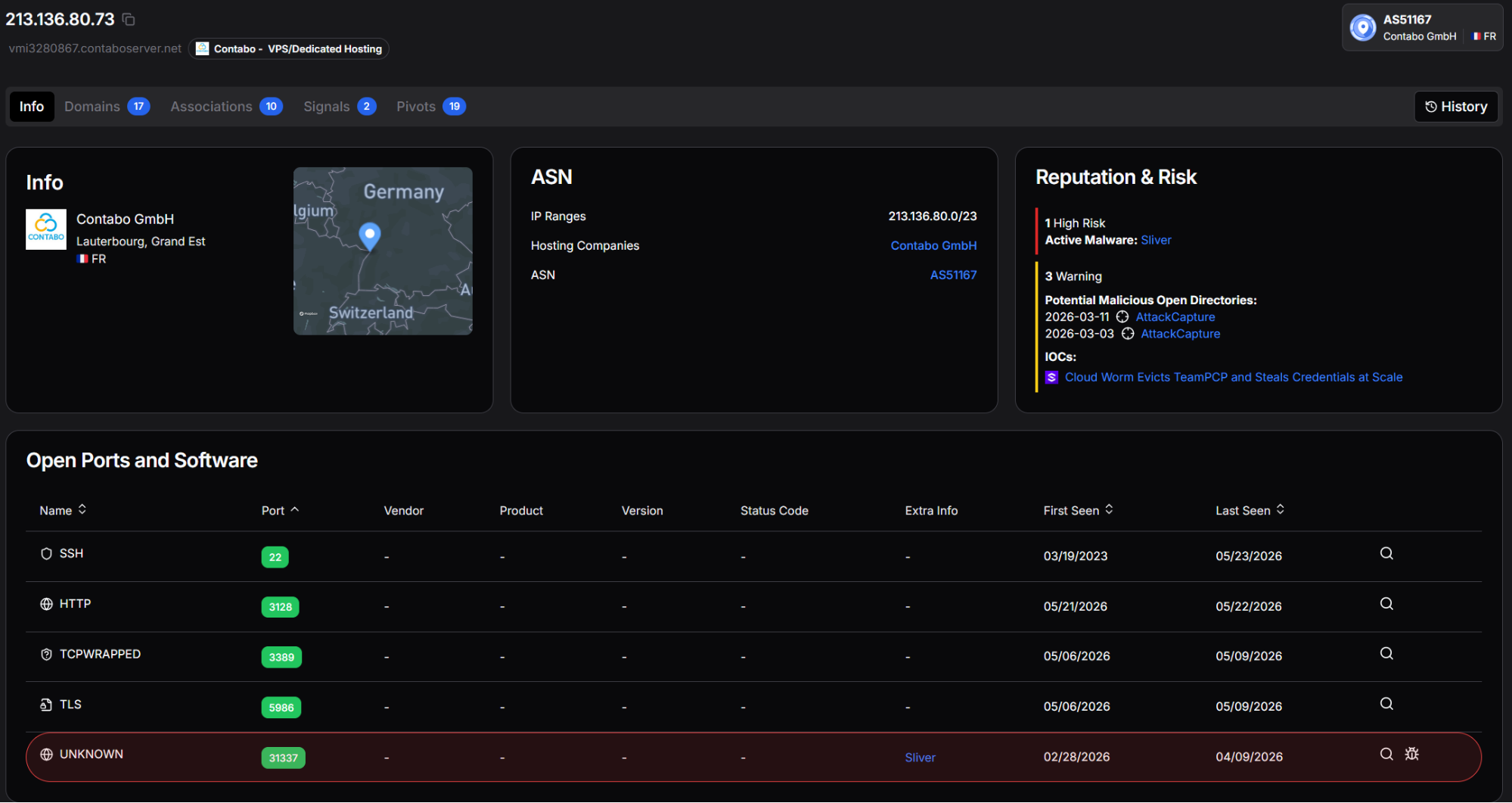Click the map location pin
Screen dimensions: 1512x803
[x=369, y=235]
